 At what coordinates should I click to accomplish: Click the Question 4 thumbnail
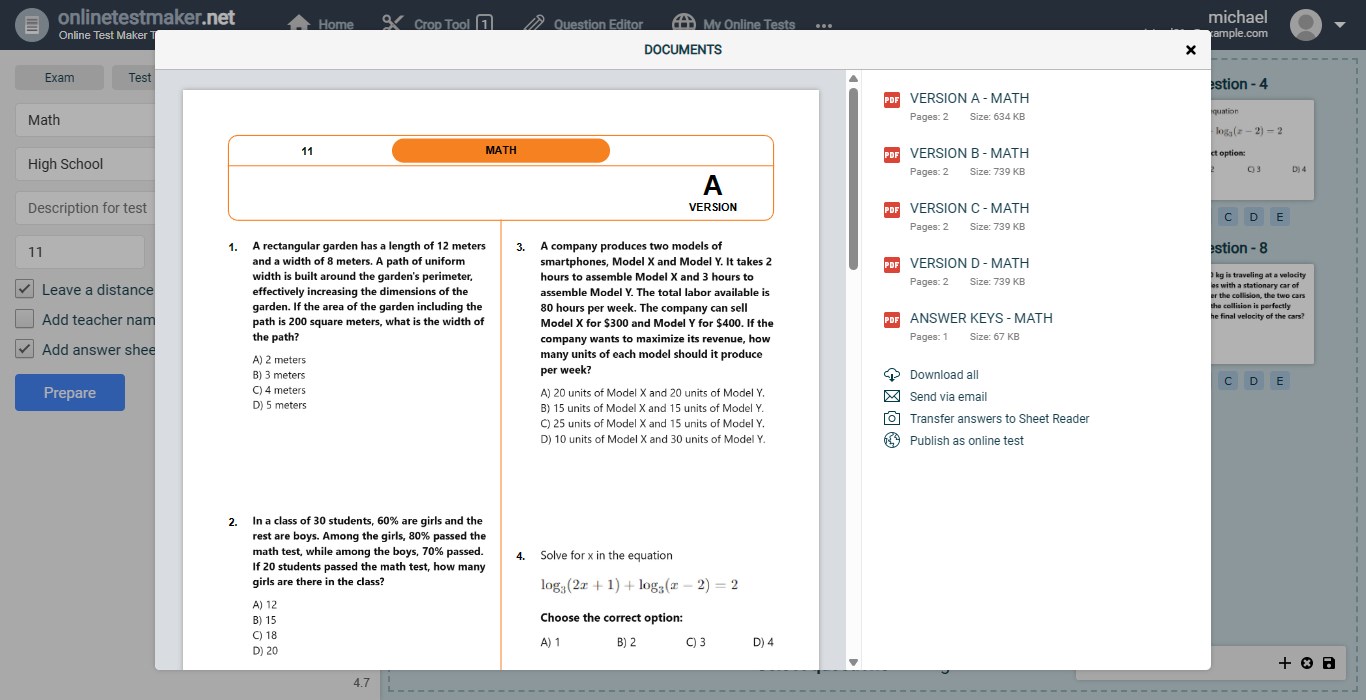(1262, 149)
